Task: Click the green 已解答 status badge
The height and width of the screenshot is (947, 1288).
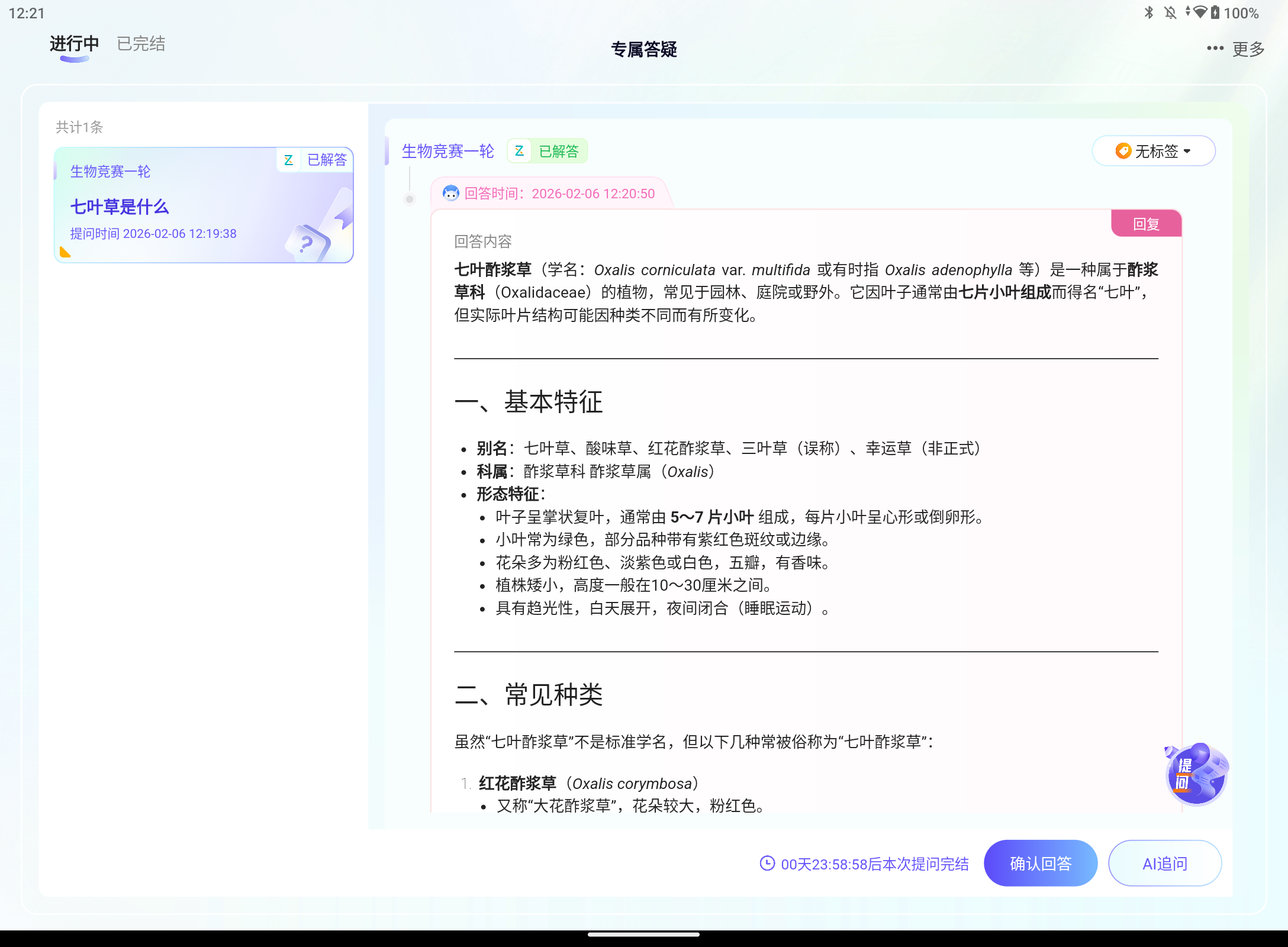Action: (556, 151)
